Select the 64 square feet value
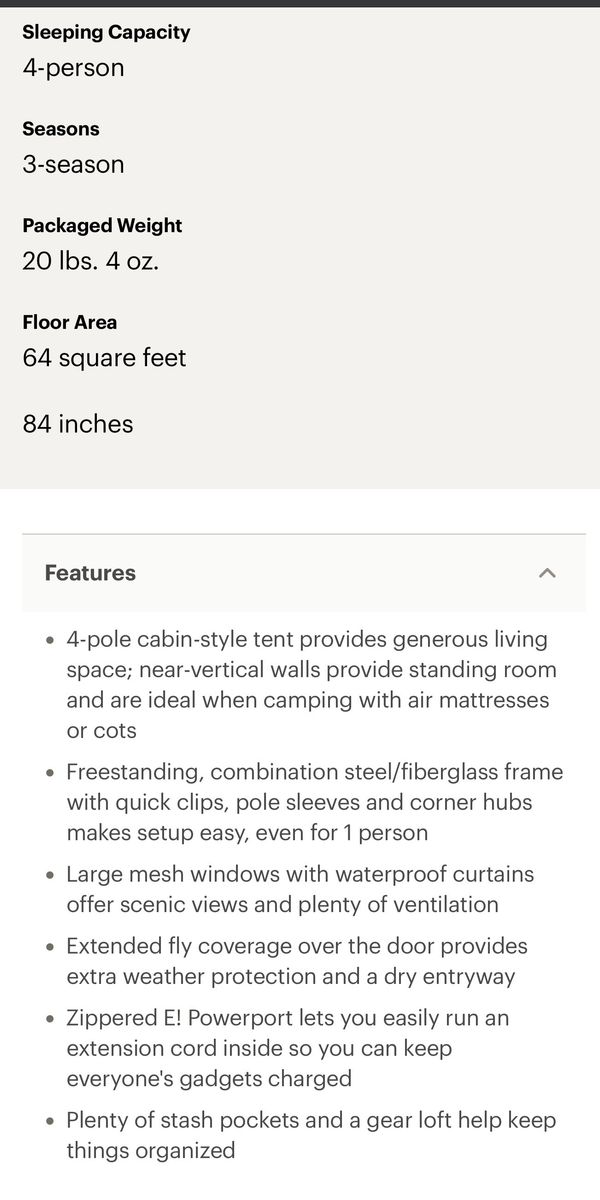This screenshot has height=1200, width=600. [x=104, y=358]
